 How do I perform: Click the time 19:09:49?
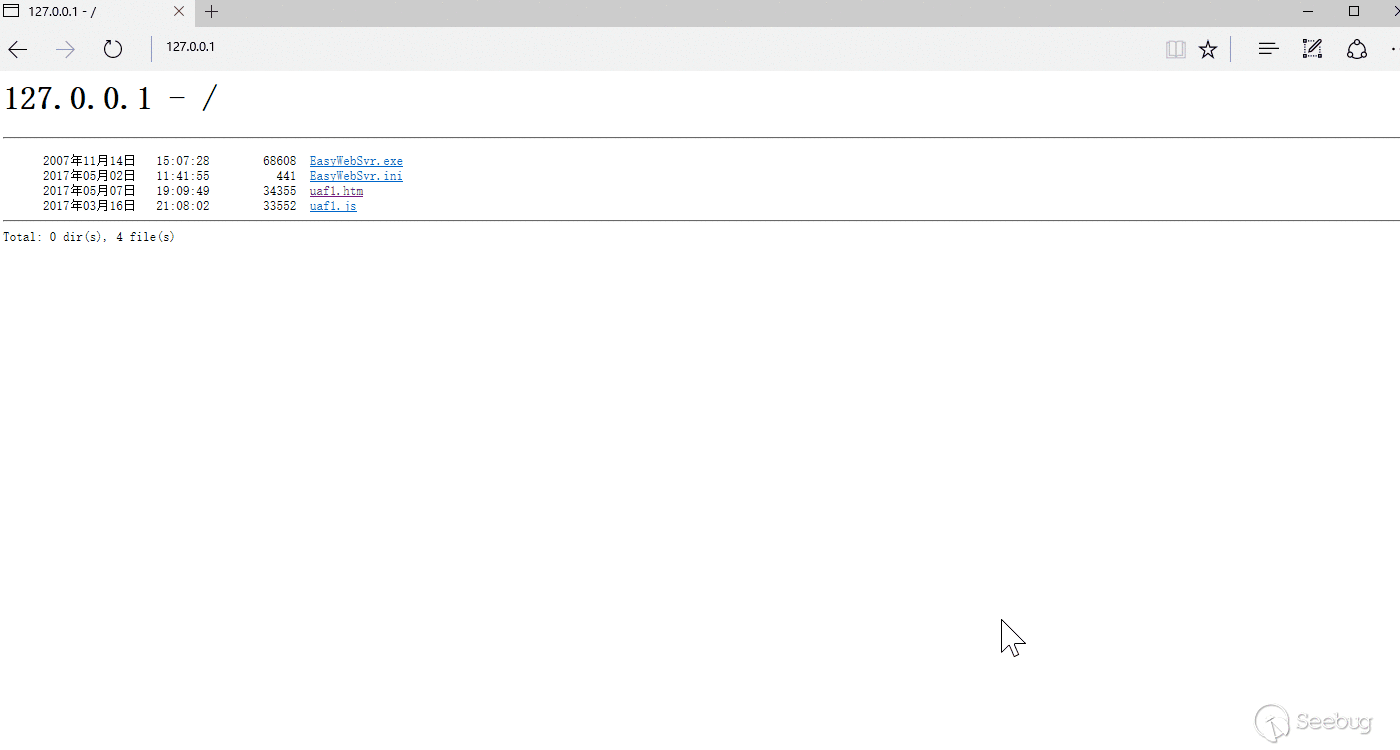coord(183,191)
